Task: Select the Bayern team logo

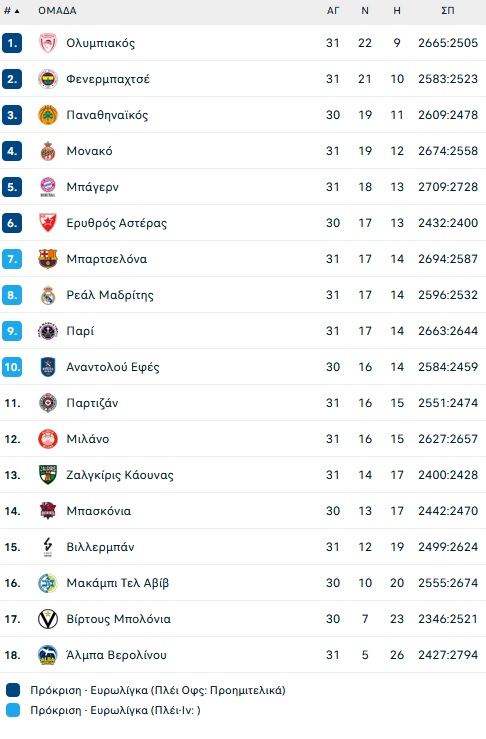Action: tap(48, 187)
